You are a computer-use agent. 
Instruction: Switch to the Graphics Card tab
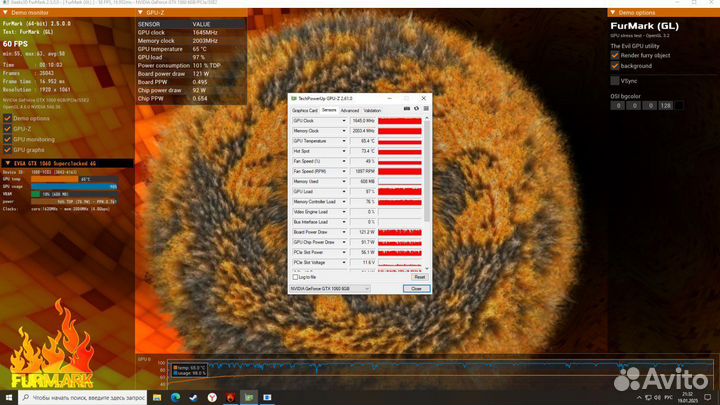[304, 110]
